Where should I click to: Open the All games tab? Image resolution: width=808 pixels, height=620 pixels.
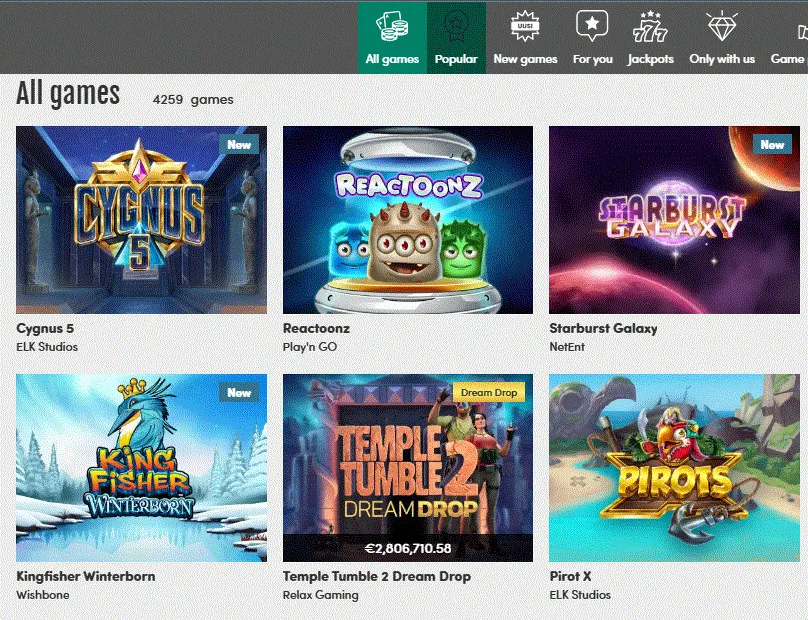pyautogui.click(x=392, y=38)
